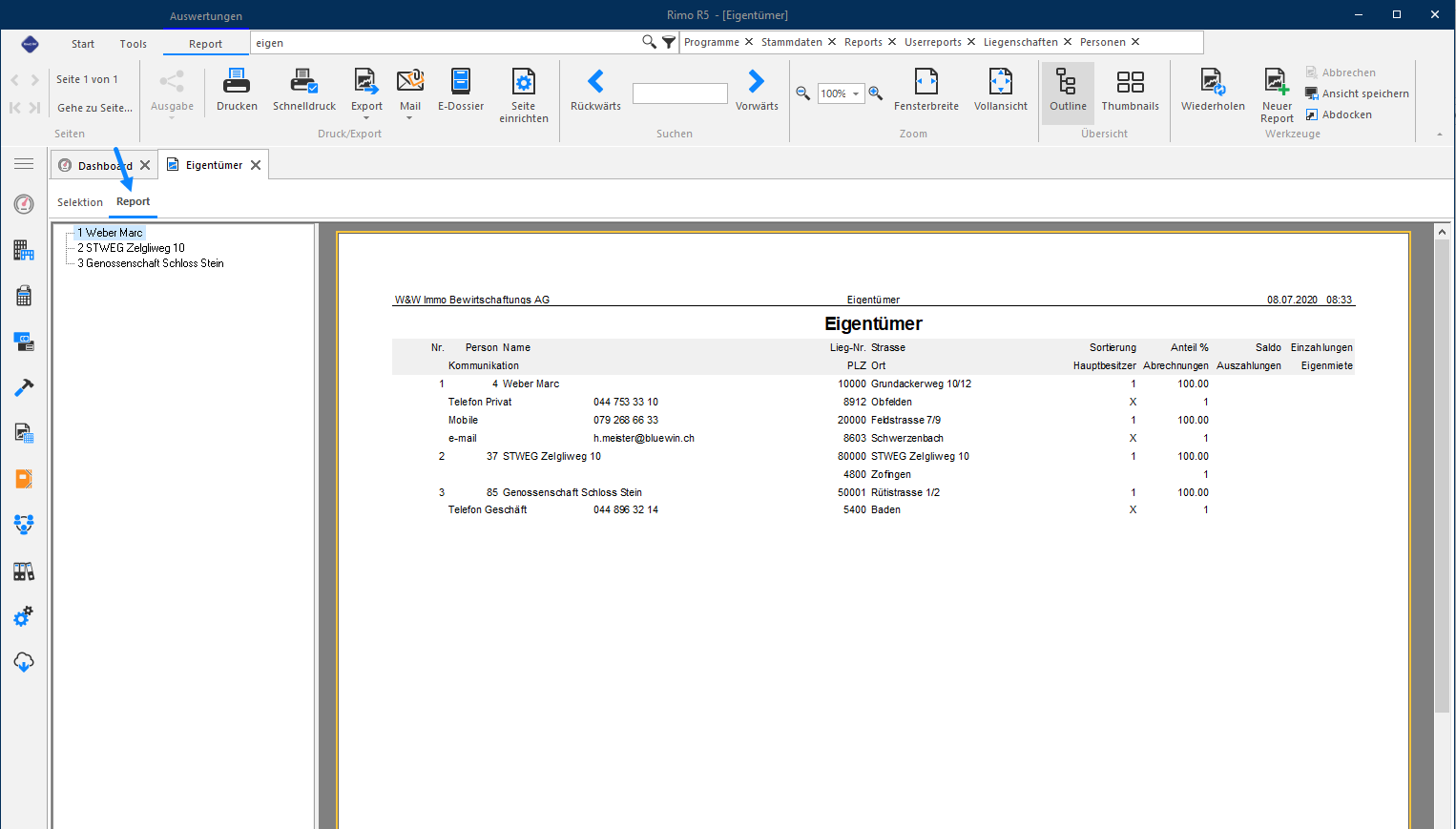This screenshot has width=1456, height=829.
Task: Open the people group sidebar icon
Action: point(24,524)
